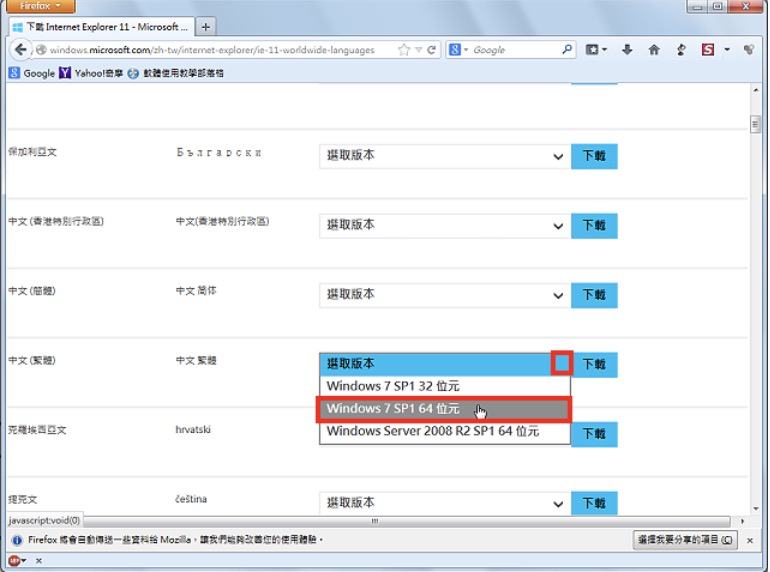This screenshot has height=572, width=770.
Task: Click the horizontal scroll right arrow
Action: point(742,521)
